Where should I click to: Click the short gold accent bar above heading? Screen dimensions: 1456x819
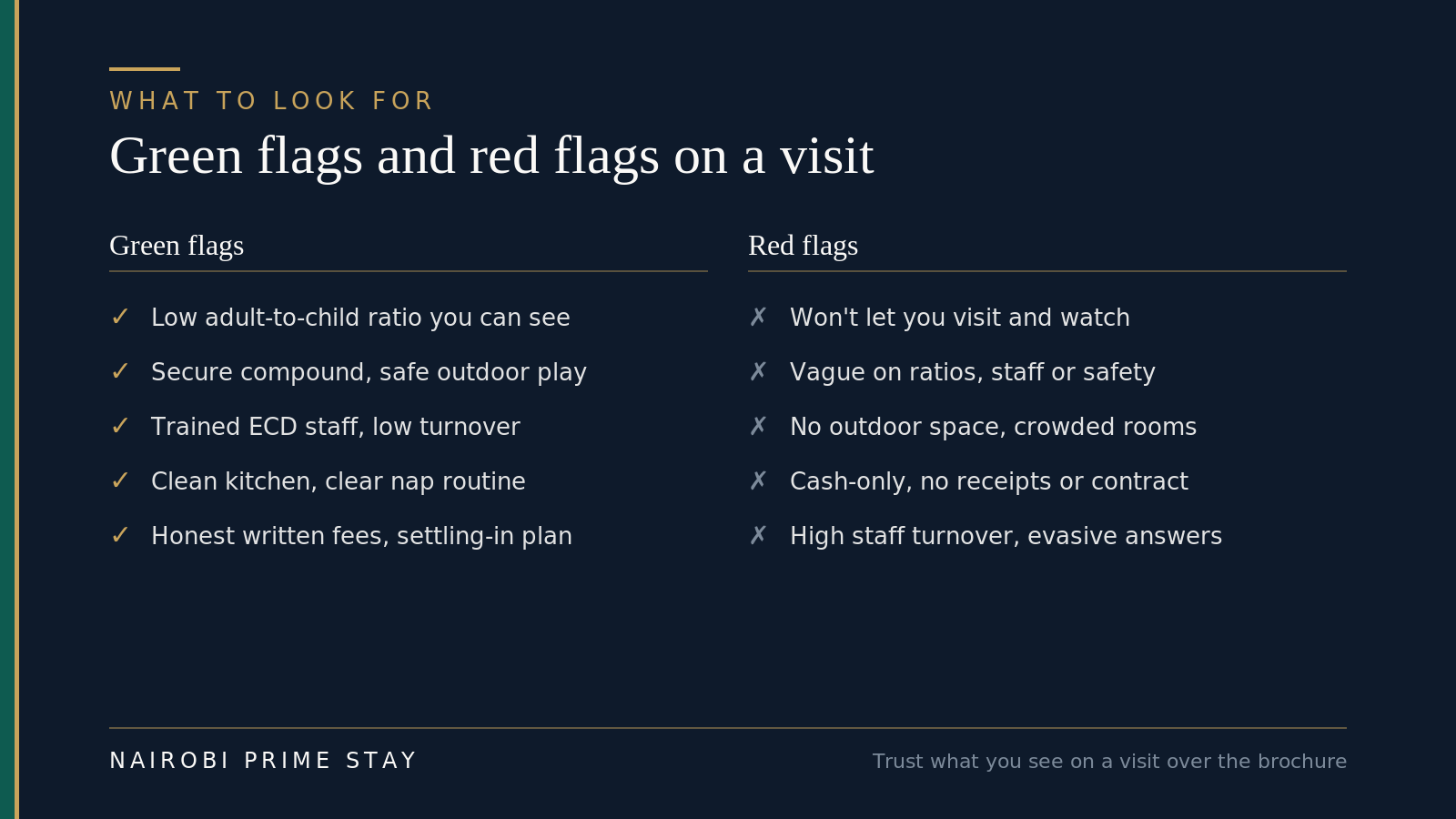pos(145,69)
